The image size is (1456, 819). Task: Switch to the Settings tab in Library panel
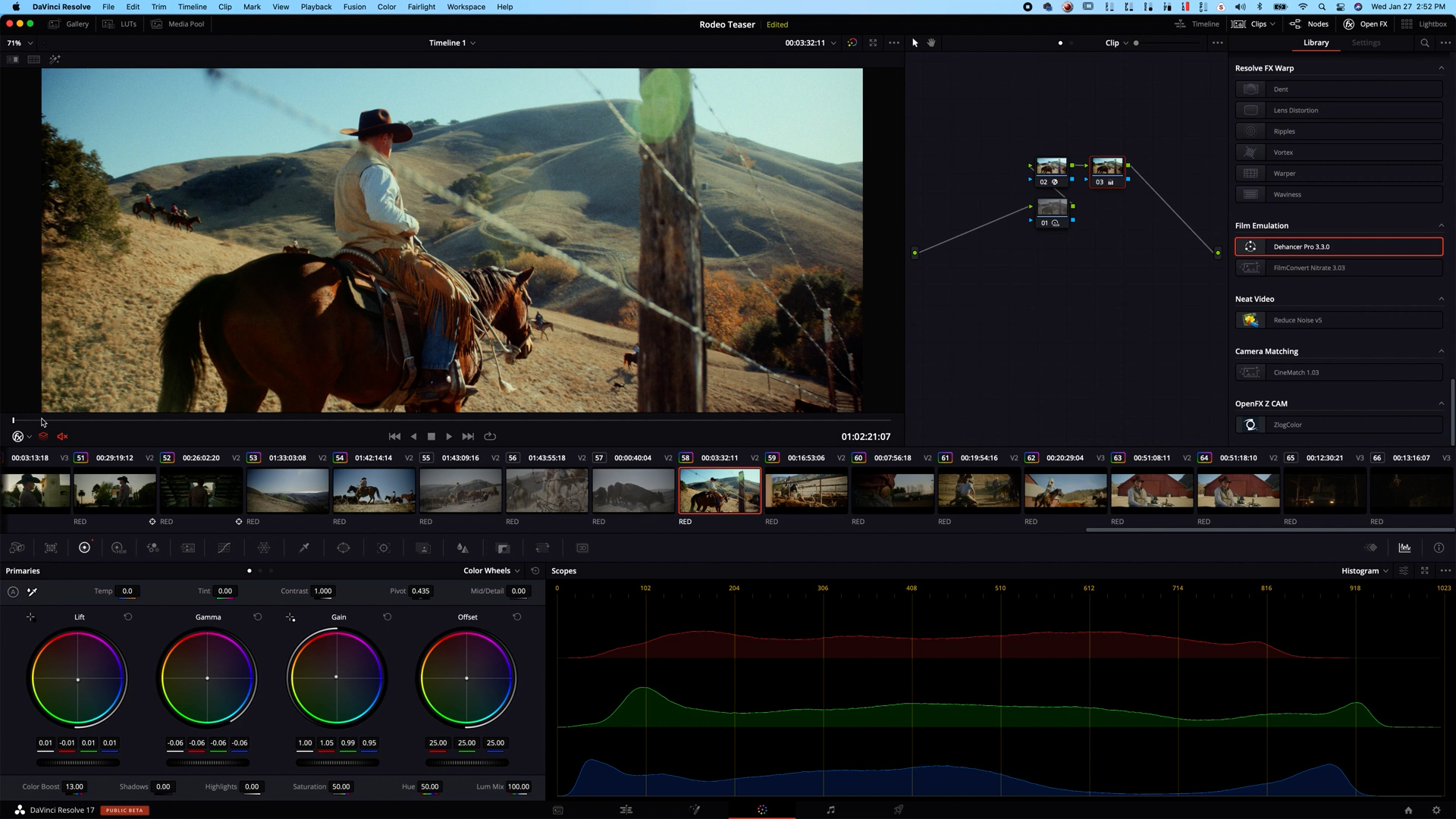(1366, 42)
